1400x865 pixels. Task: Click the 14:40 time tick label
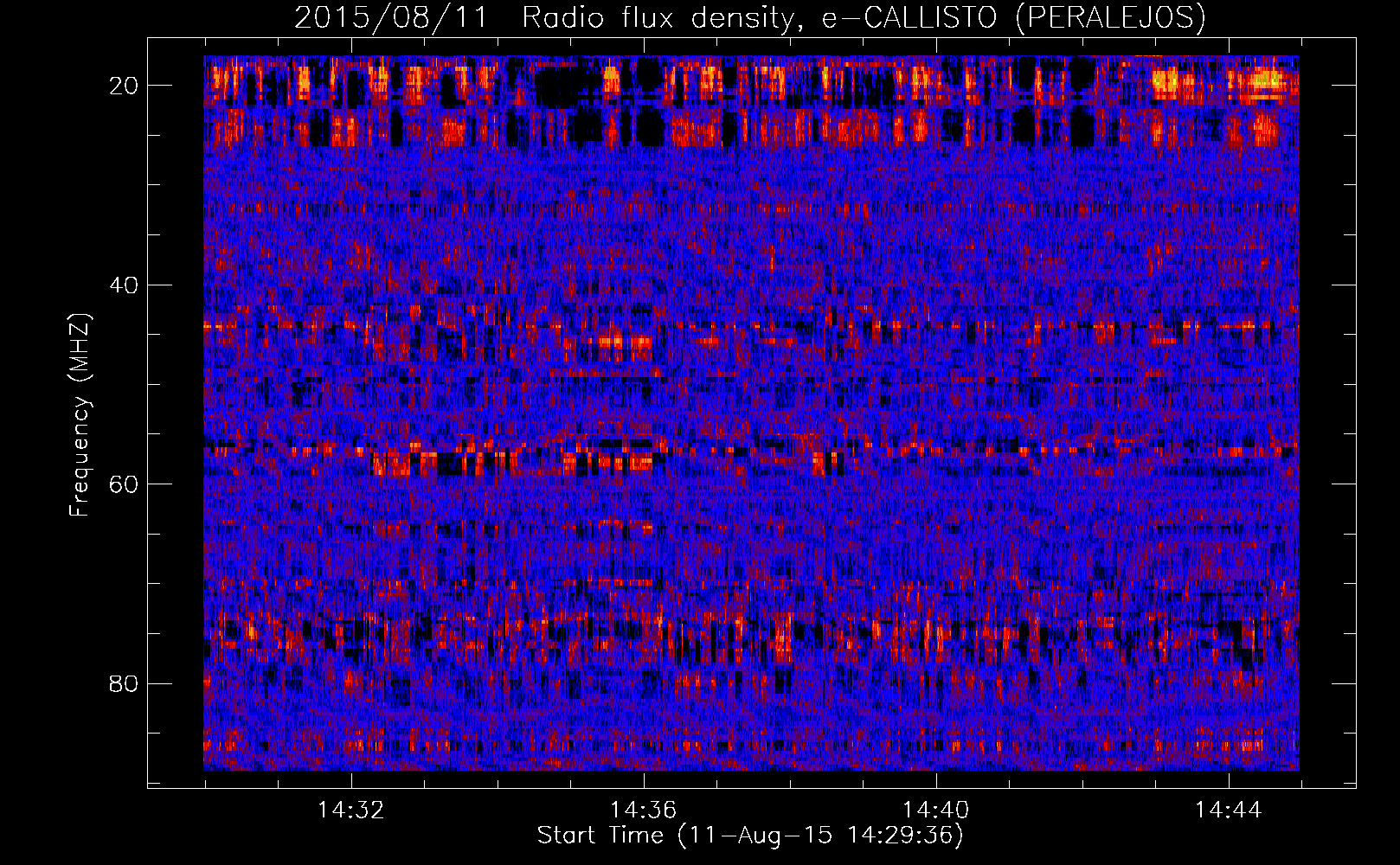[935, 811]
